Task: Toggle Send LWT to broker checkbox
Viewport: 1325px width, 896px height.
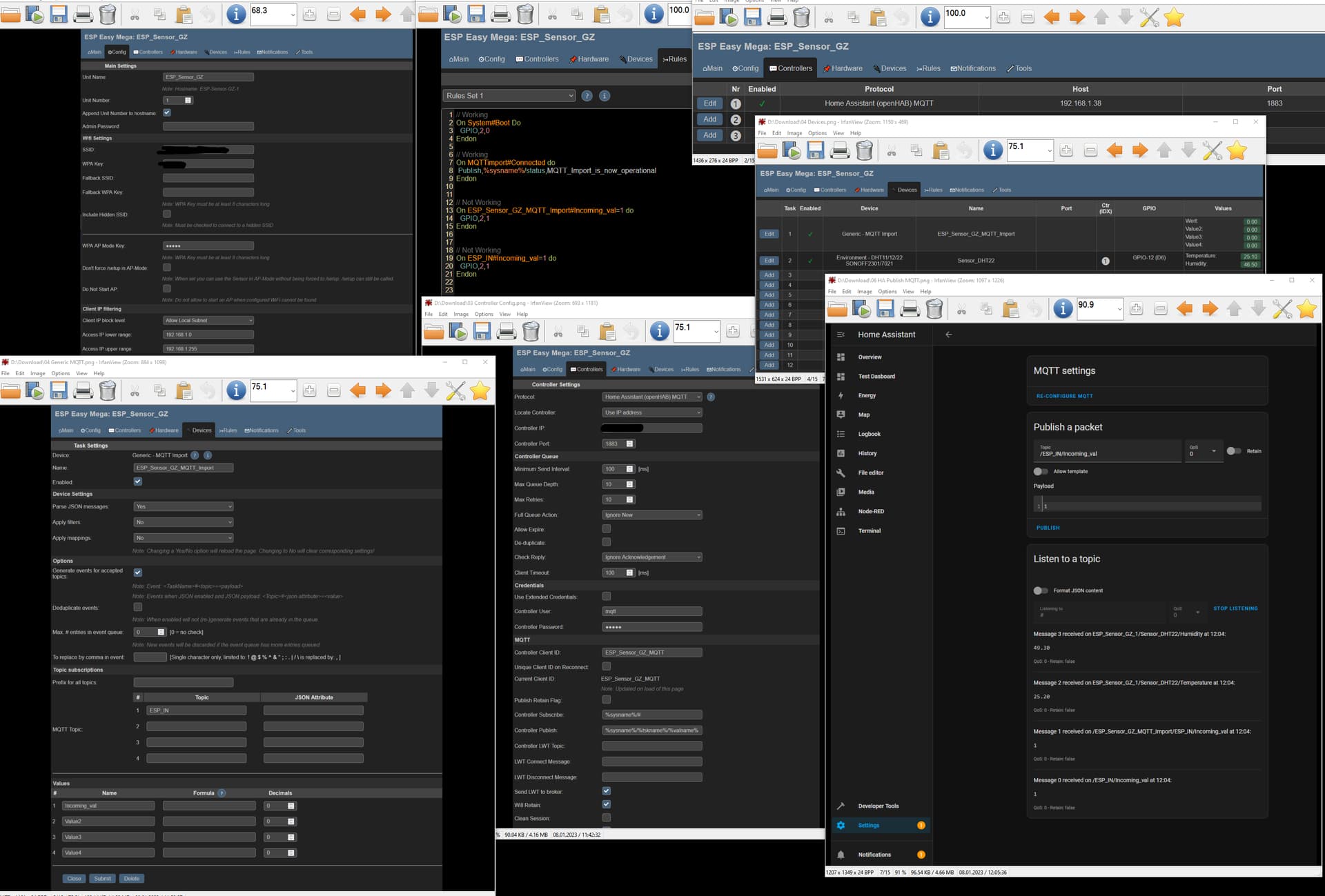Action: [606, 791]
